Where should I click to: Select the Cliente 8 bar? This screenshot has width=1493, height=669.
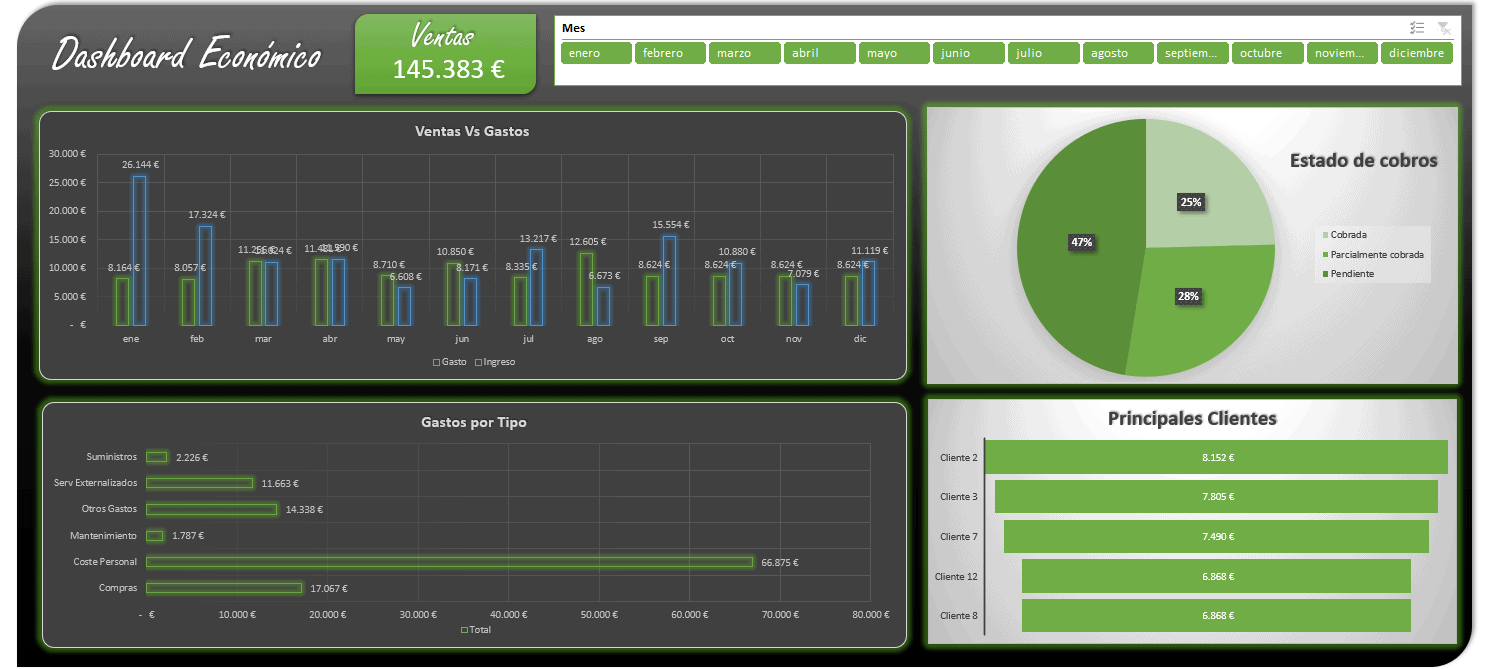(x=1216, y=615)
